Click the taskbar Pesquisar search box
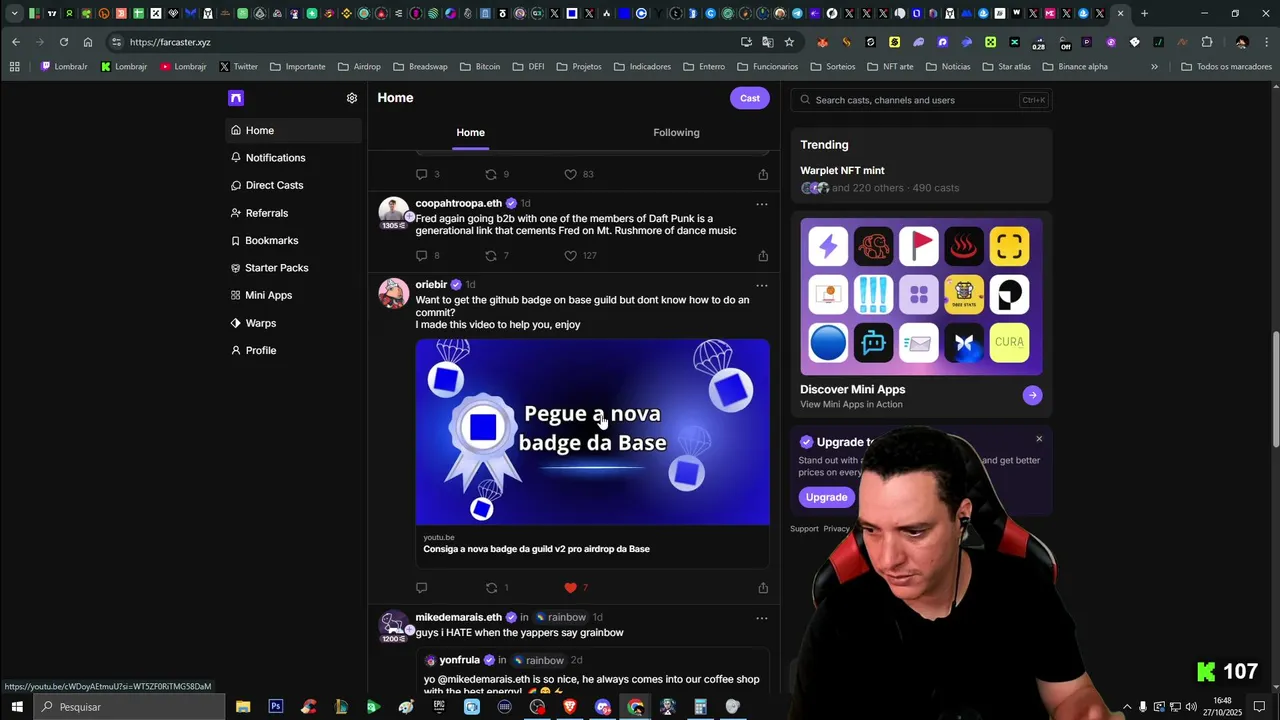Image resolution: width=1280 pixels, height=720 pixels. click(130, 707)
